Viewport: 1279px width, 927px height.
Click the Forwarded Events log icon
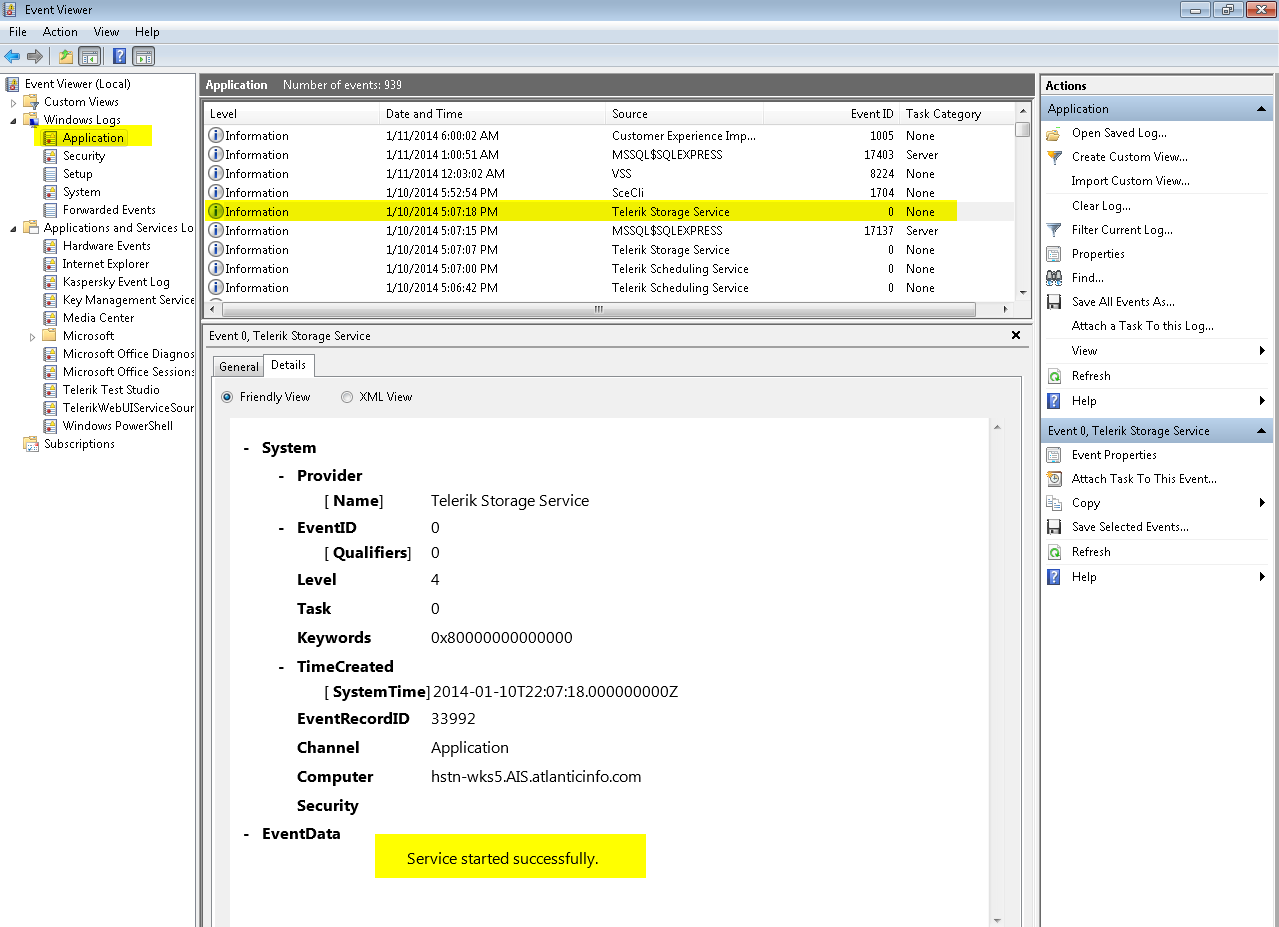51,210
